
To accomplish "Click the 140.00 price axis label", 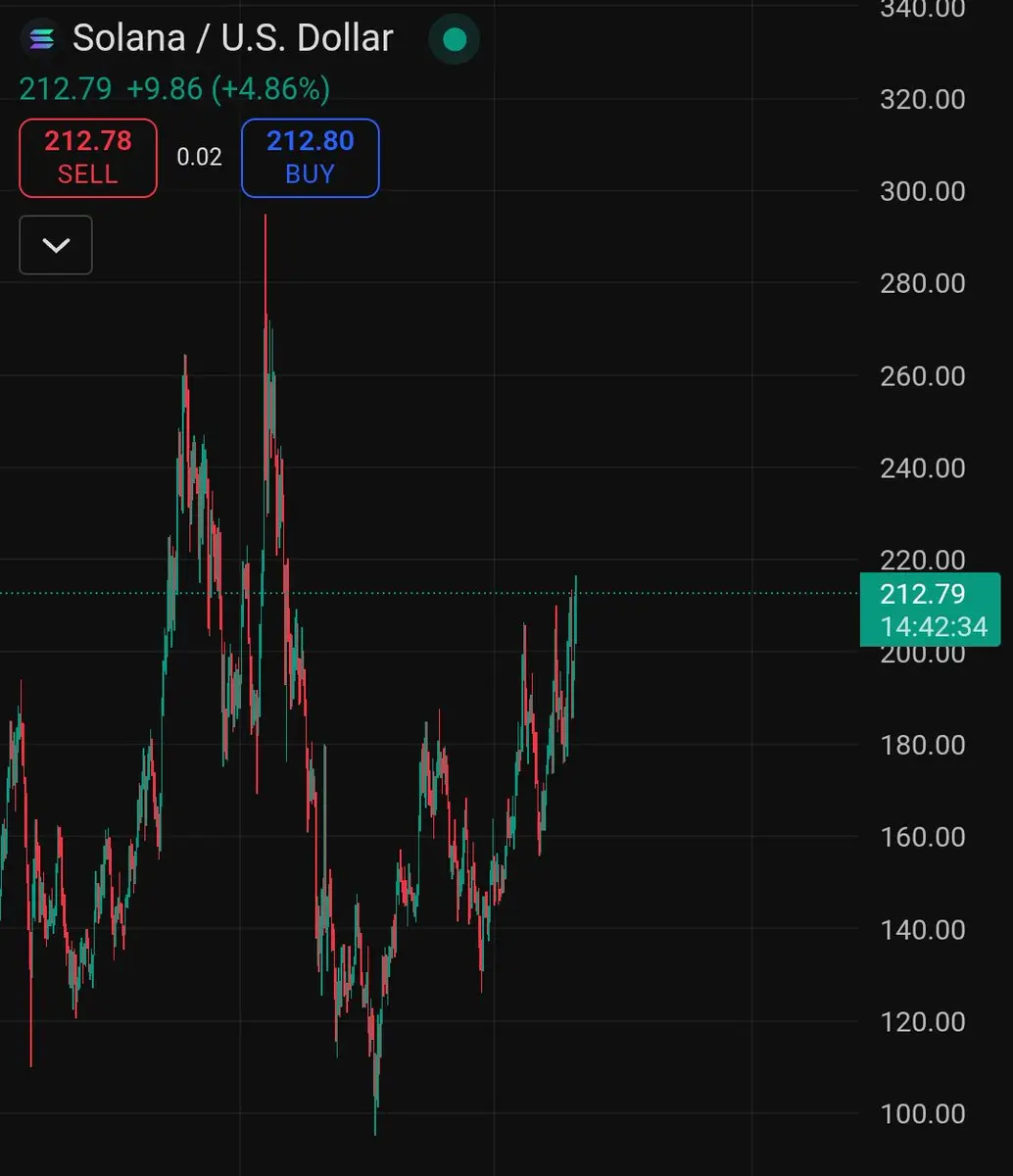I will (x=923, y=929).
